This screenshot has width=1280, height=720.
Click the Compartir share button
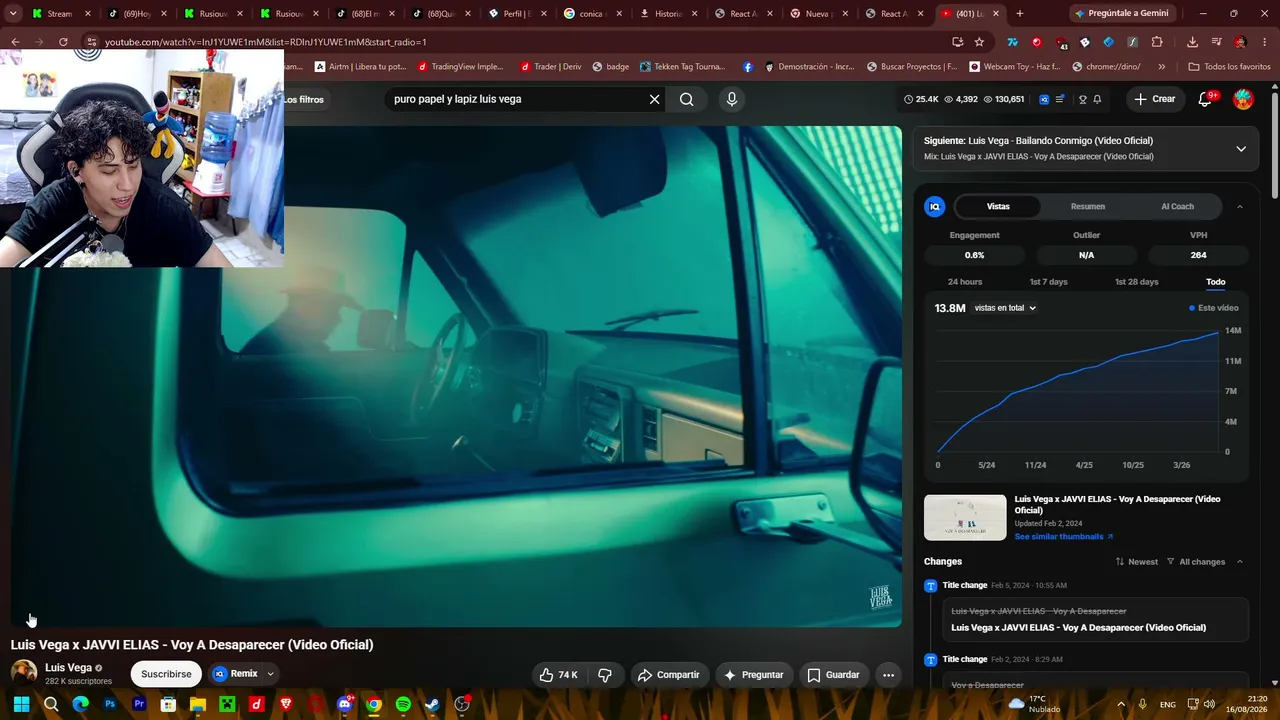669,675
